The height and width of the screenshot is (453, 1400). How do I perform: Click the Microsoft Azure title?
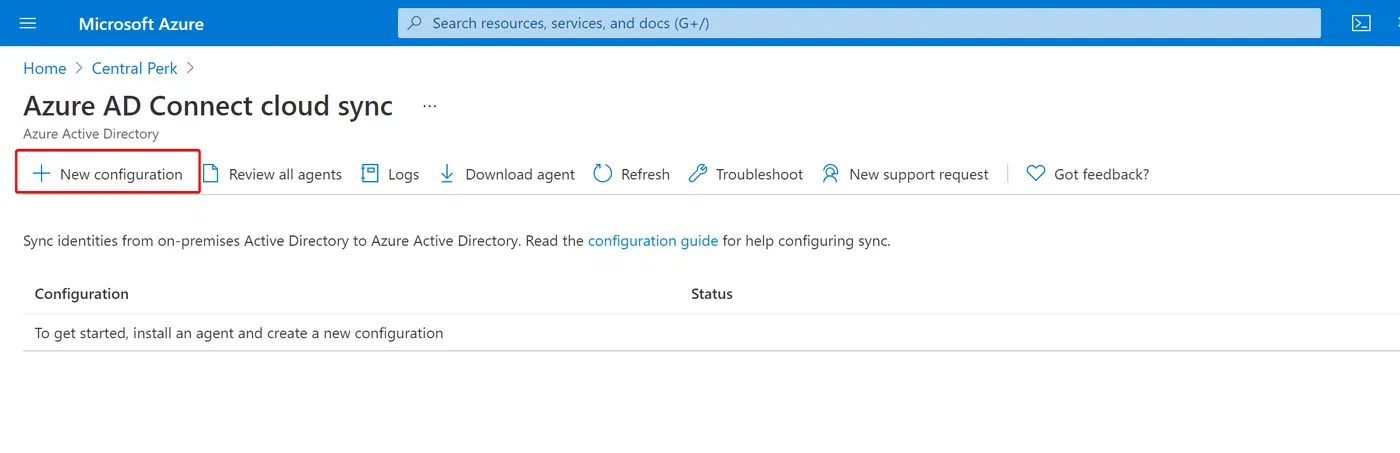pos(141,23)
